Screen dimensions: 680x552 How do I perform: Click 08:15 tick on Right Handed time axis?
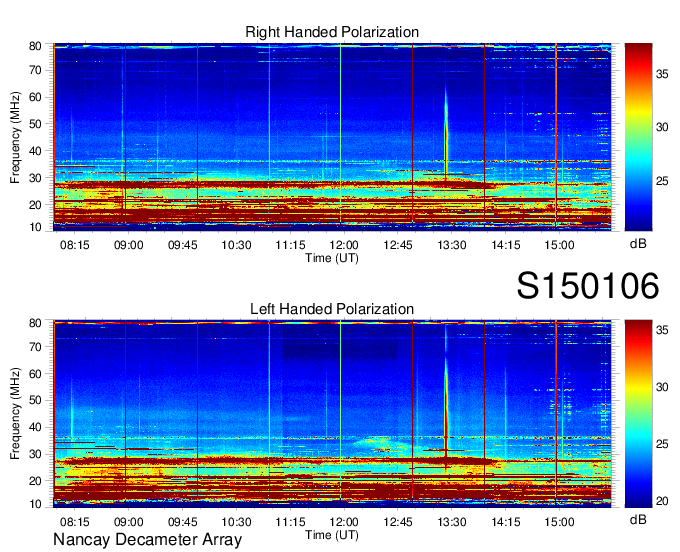coord(75,245)
